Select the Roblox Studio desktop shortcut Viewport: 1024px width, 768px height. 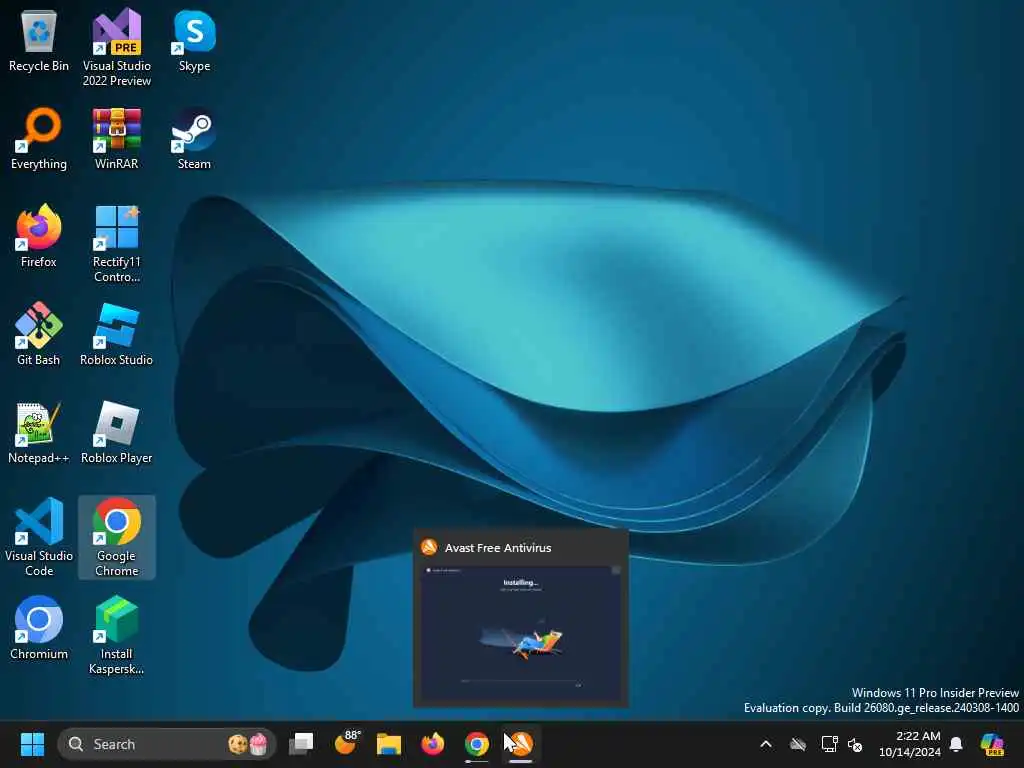tap(117, 334)
